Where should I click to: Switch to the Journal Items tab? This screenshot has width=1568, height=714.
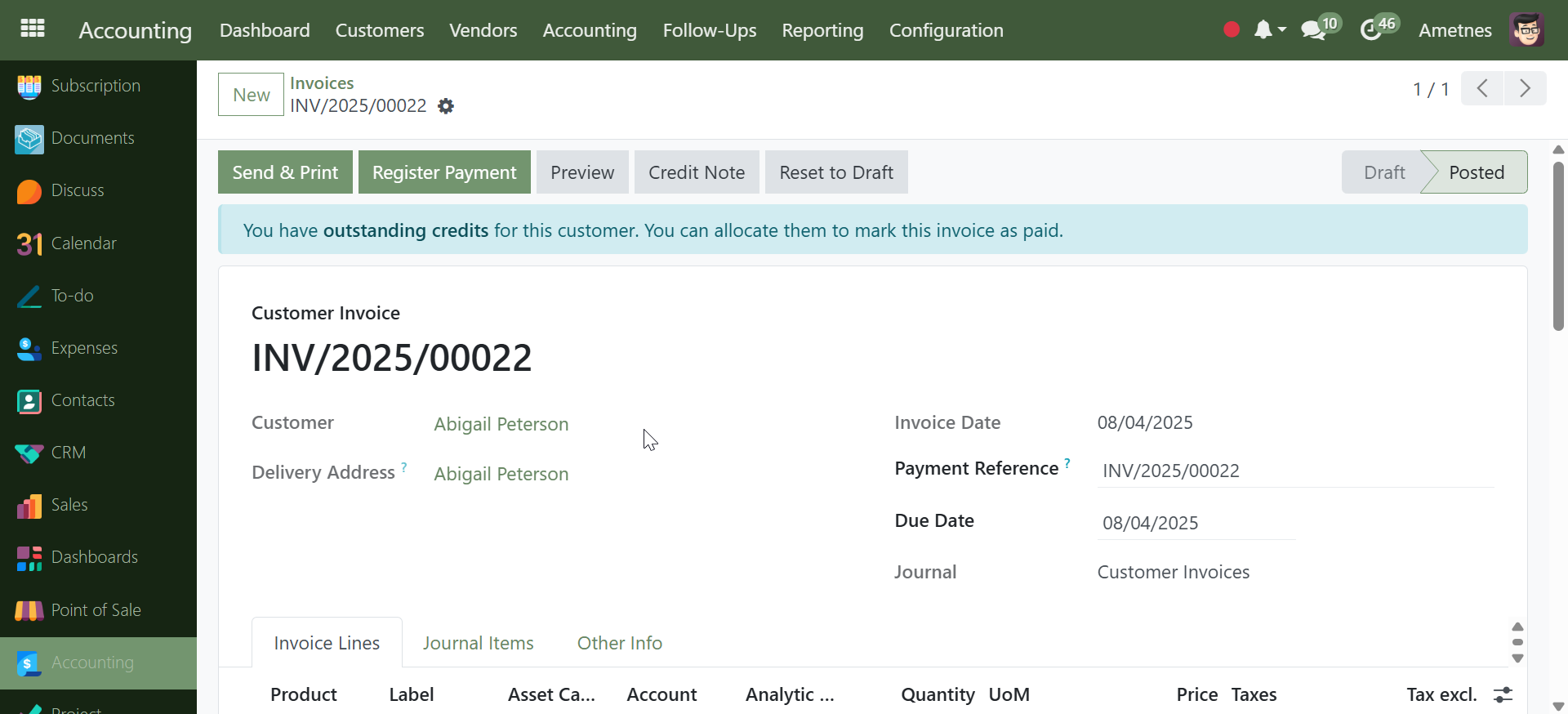click(x=478, y=643)
